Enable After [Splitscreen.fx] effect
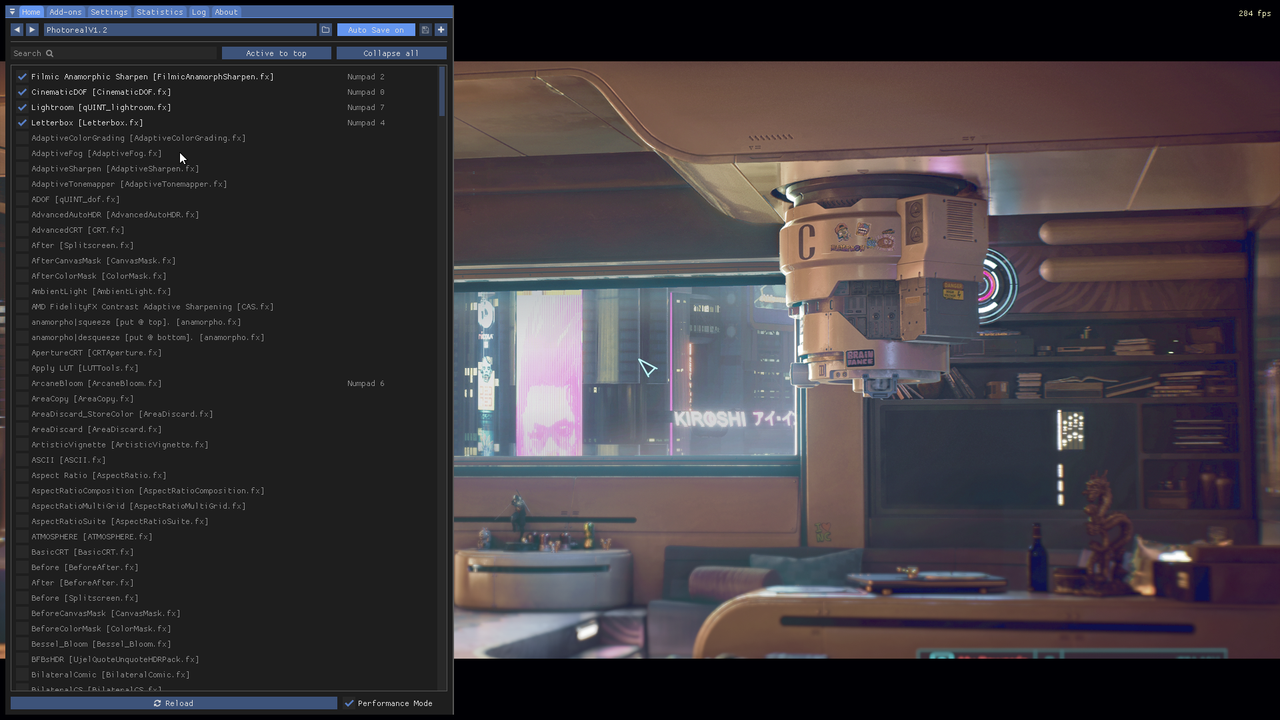 coord(22,245)
